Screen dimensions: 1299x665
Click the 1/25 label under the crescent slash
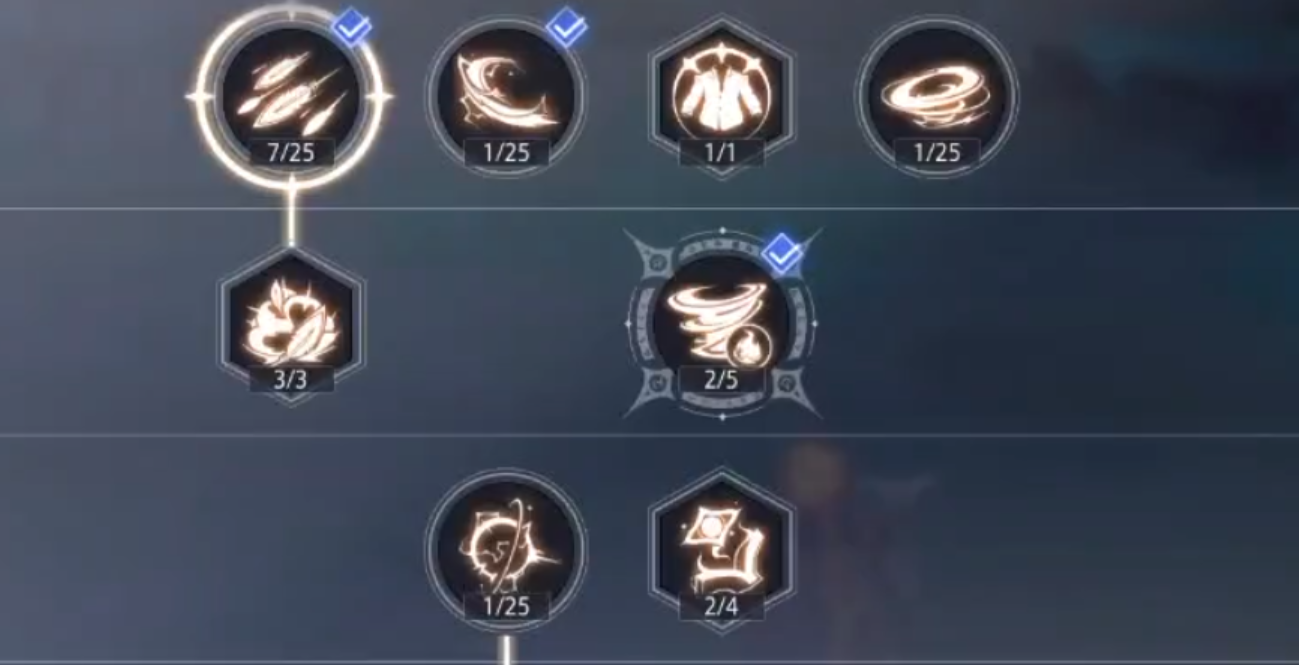[506, 152]
